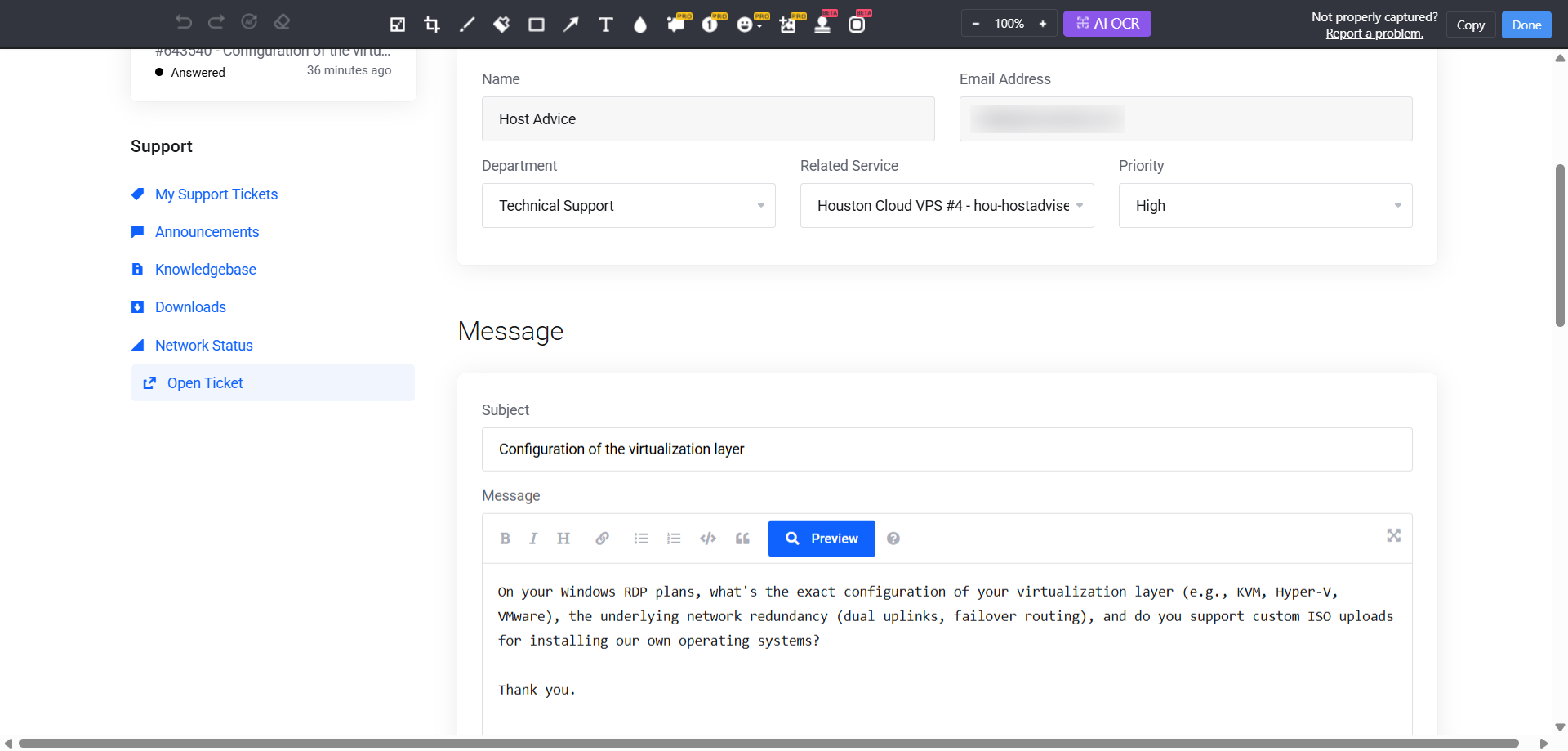Click the scroll up arrow
Image resolution: width=1568 pixels, height=751 pixels.
pos(1560,58)
